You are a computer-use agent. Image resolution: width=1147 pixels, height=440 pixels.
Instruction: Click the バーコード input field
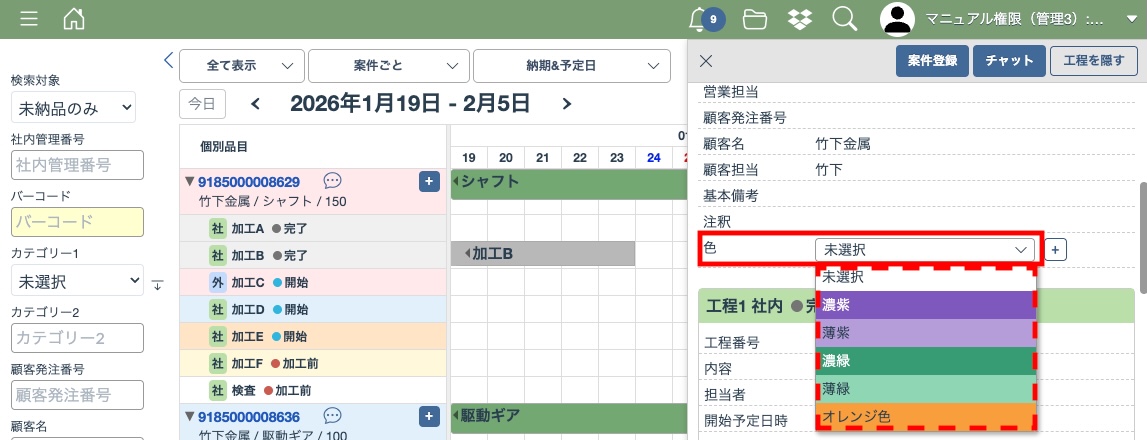pos(78,222)
